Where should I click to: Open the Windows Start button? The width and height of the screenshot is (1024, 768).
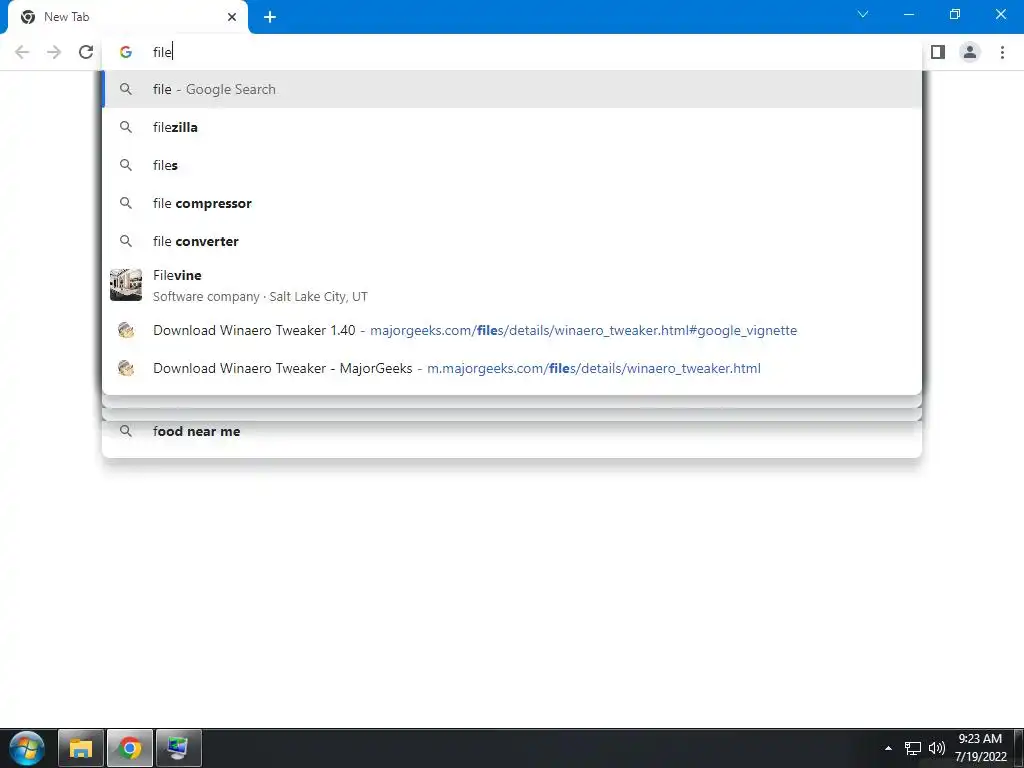(x=27, y=748)
